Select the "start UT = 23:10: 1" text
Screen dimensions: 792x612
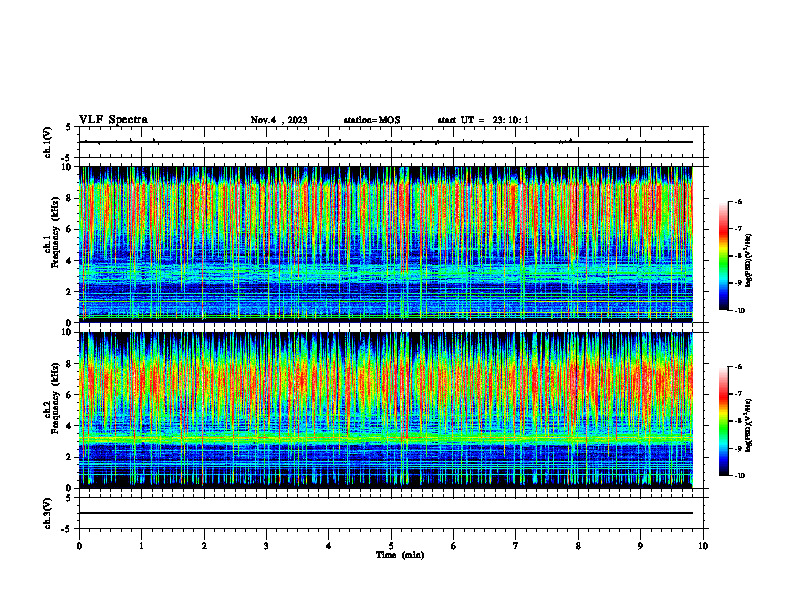[483, 120]
